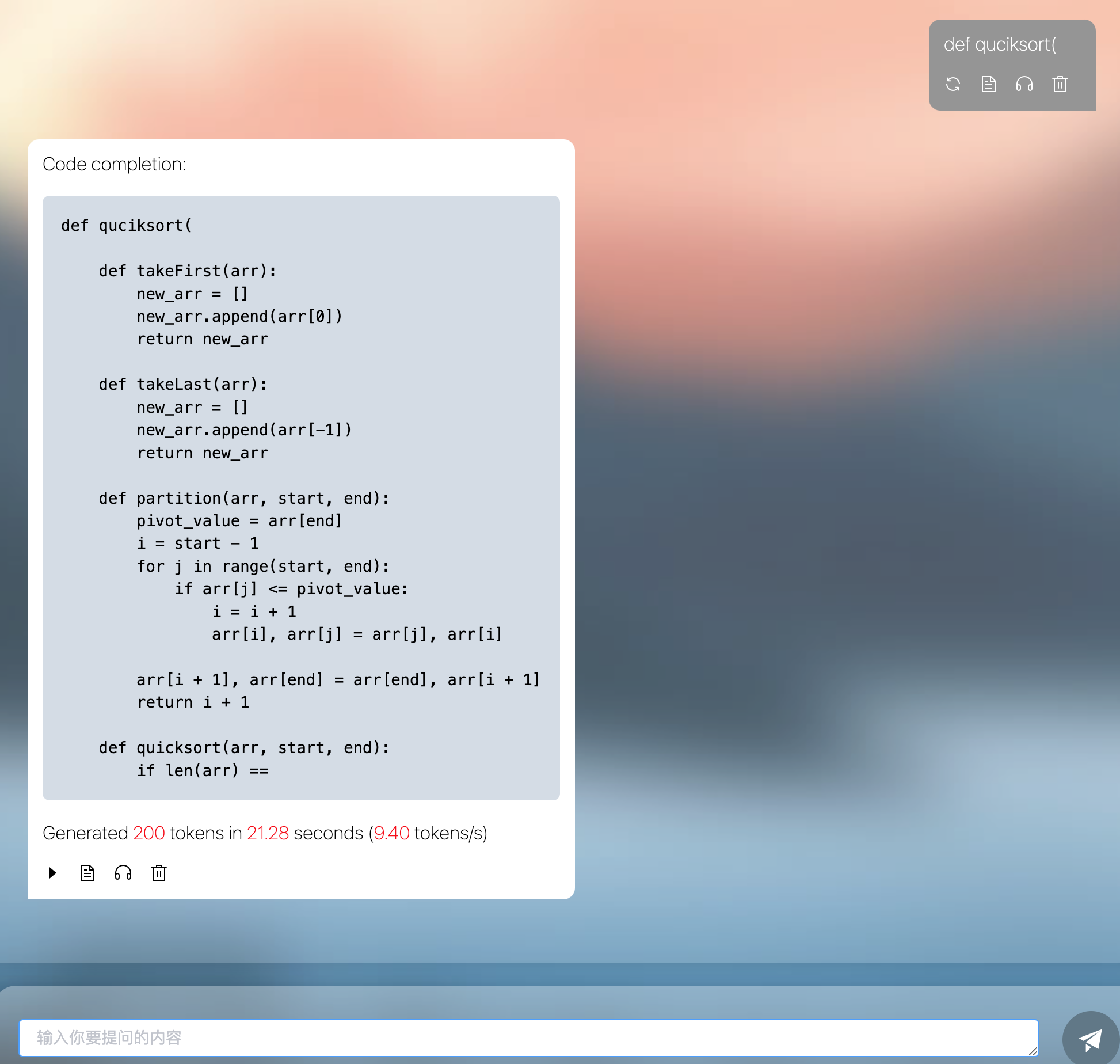
Task: Regenerate the 'def quciksort(' prompt response
Action: [x=953, y=84]
